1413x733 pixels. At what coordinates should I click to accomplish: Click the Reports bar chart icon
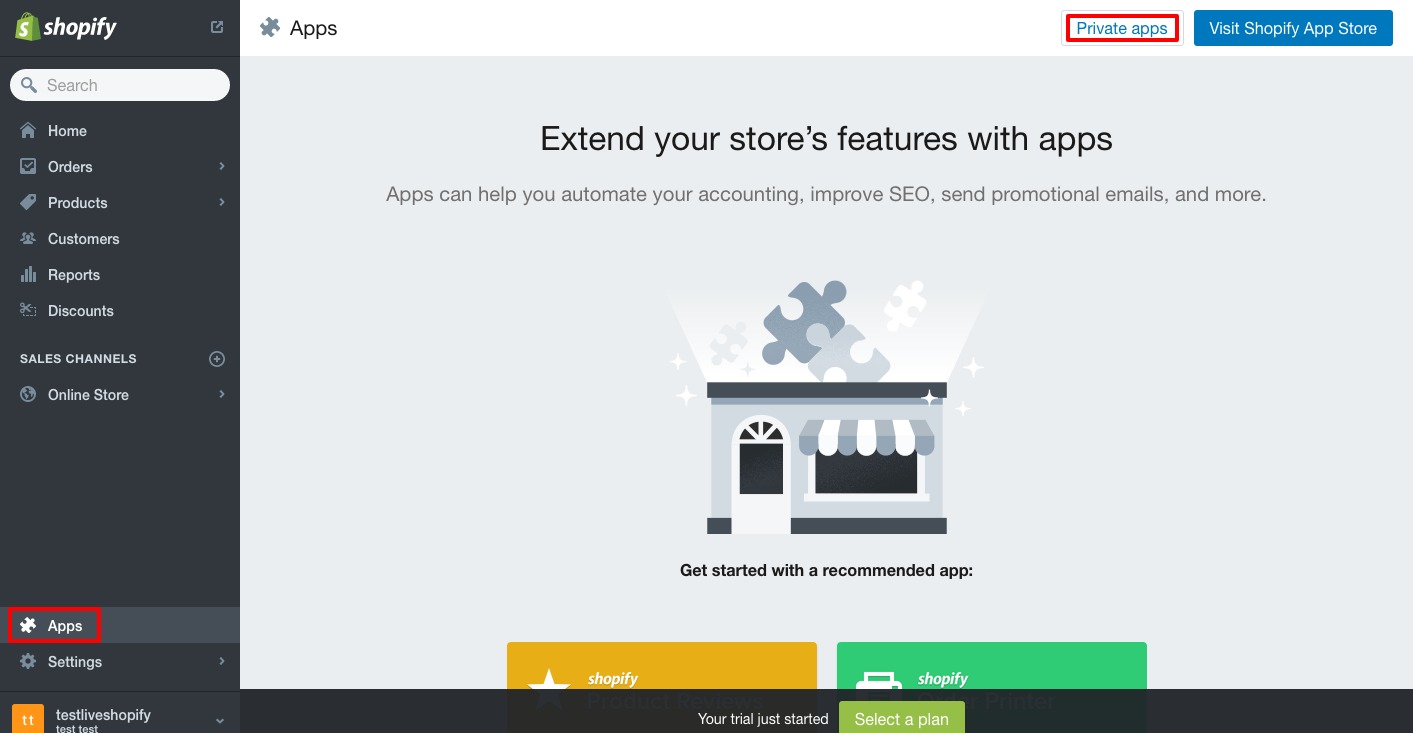[x=28, y=275]
